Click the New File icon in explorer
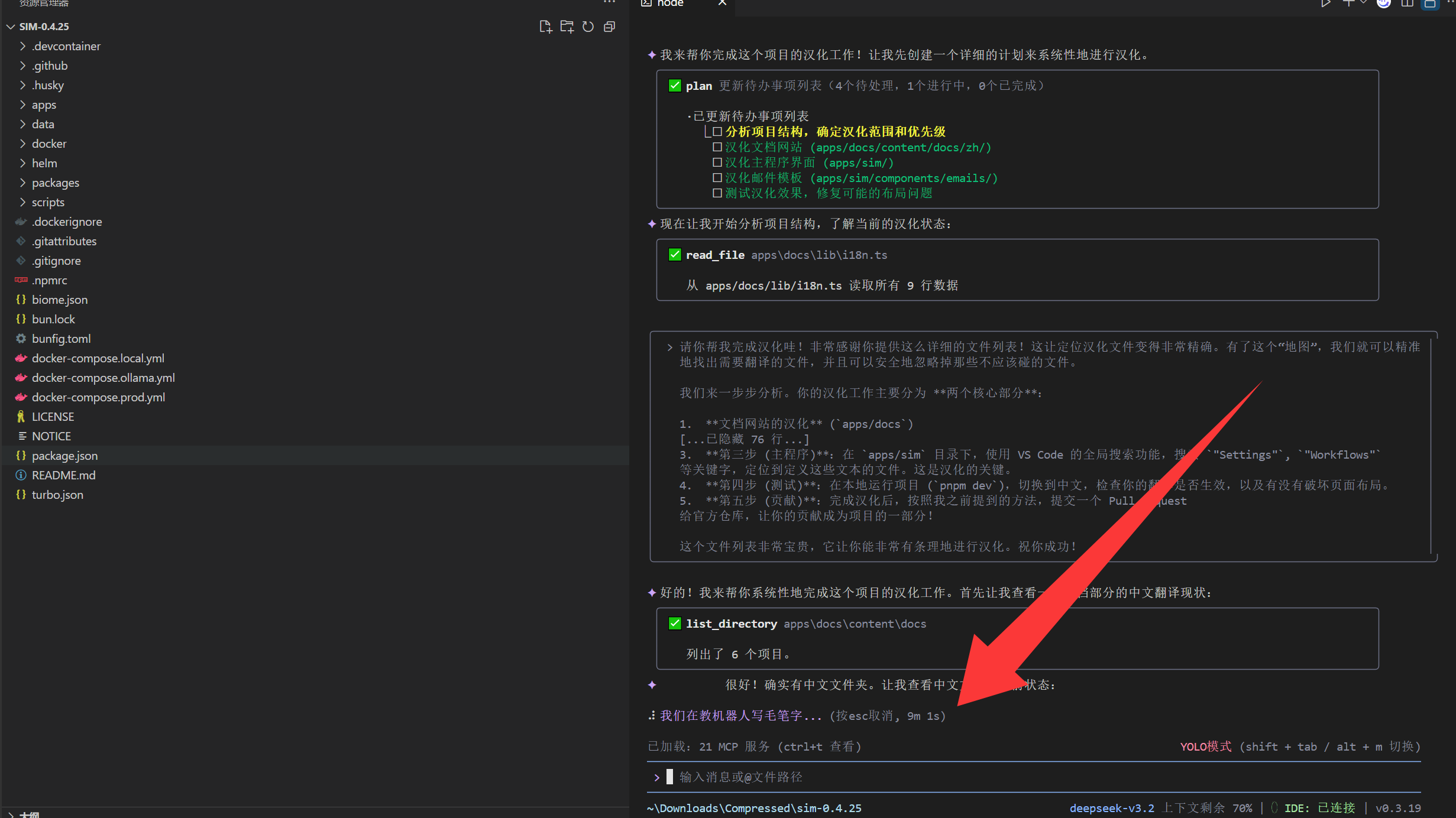Image resolution: width=1456 pixels, height=818 pixels. tap(545, 27)
